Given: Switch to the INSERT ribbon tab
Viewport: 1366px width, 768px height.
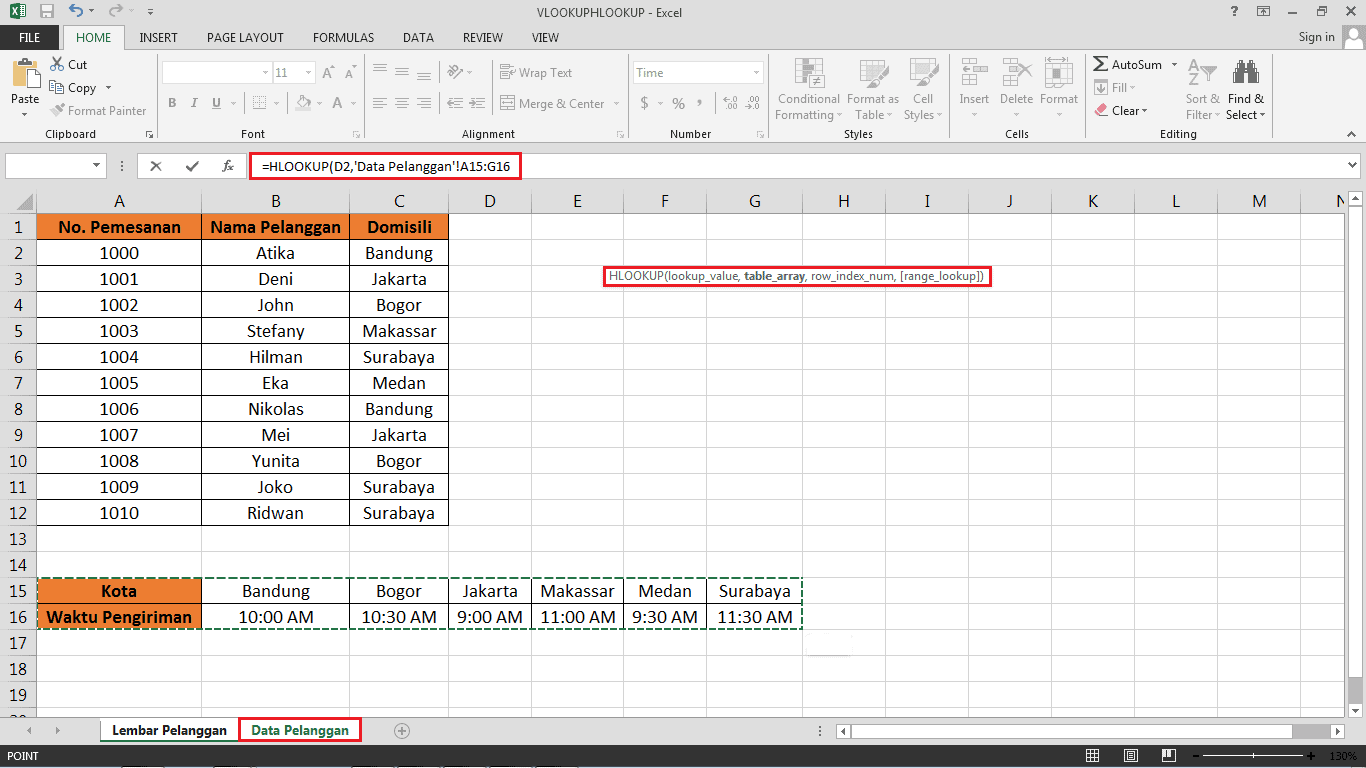Looking at the screenshot, I should click(159, 37).
